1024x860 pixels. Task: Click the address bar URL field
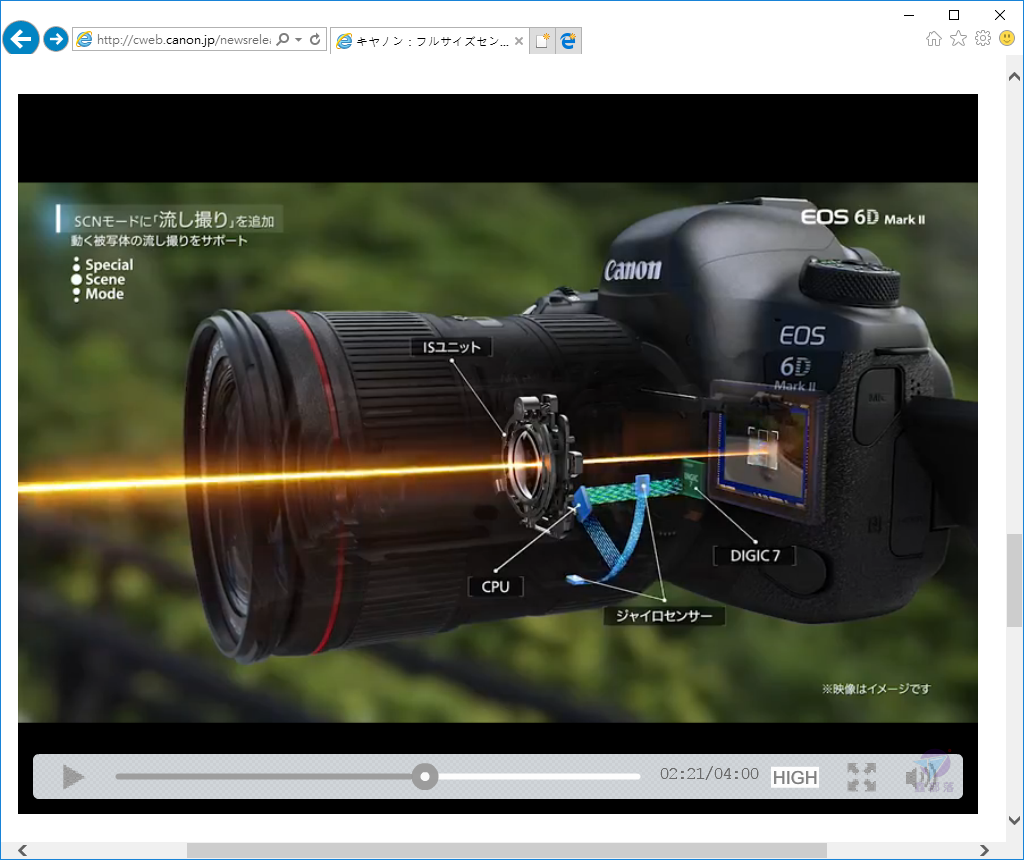coord(183,39)
